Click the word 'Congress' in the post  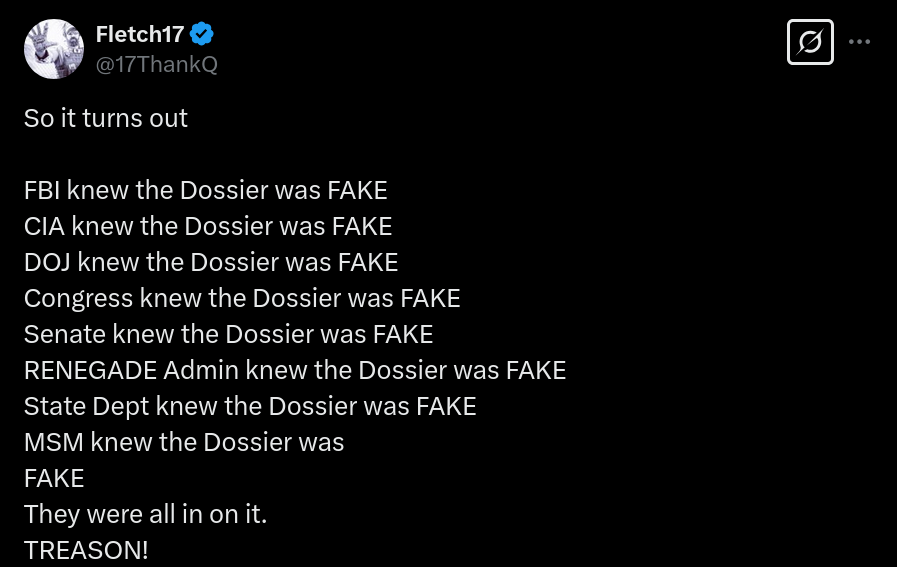click(x=78, y=299)
